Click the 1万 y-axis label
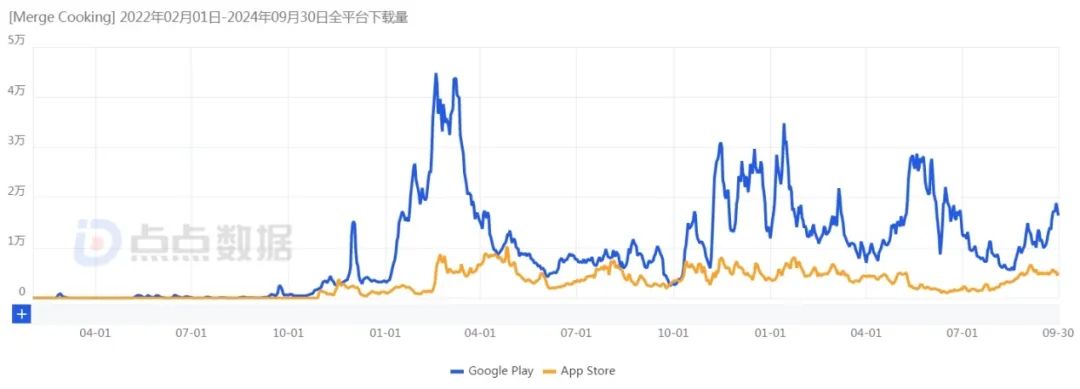The width and height of the screenshot is (1080, 389). click(x=17, y=242)
